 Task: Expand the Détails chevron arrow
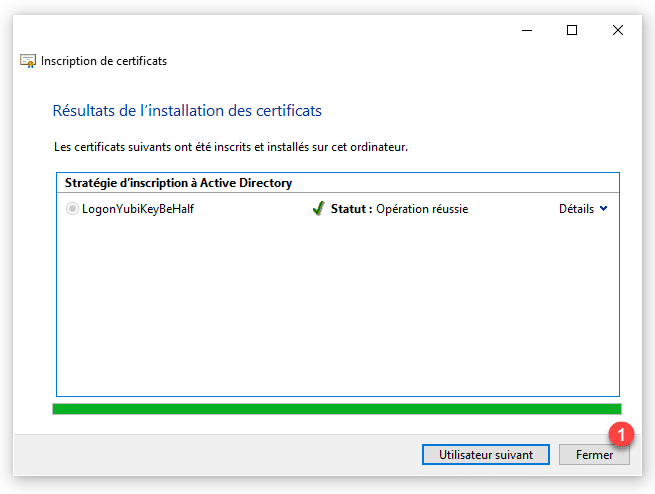[x=603, y=209]
